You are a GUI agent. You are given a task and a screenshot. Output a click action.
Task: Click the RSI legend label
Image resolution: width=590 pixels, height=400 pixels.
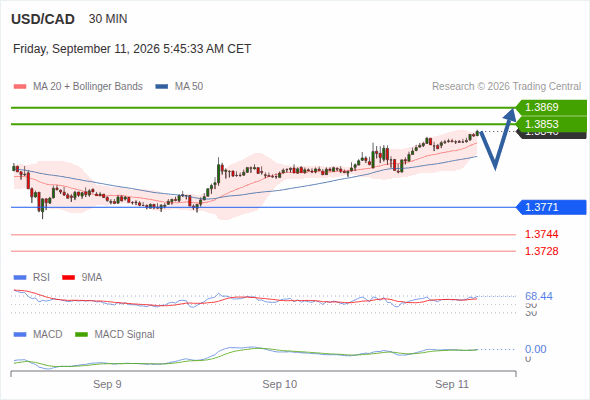coord(41,278)
